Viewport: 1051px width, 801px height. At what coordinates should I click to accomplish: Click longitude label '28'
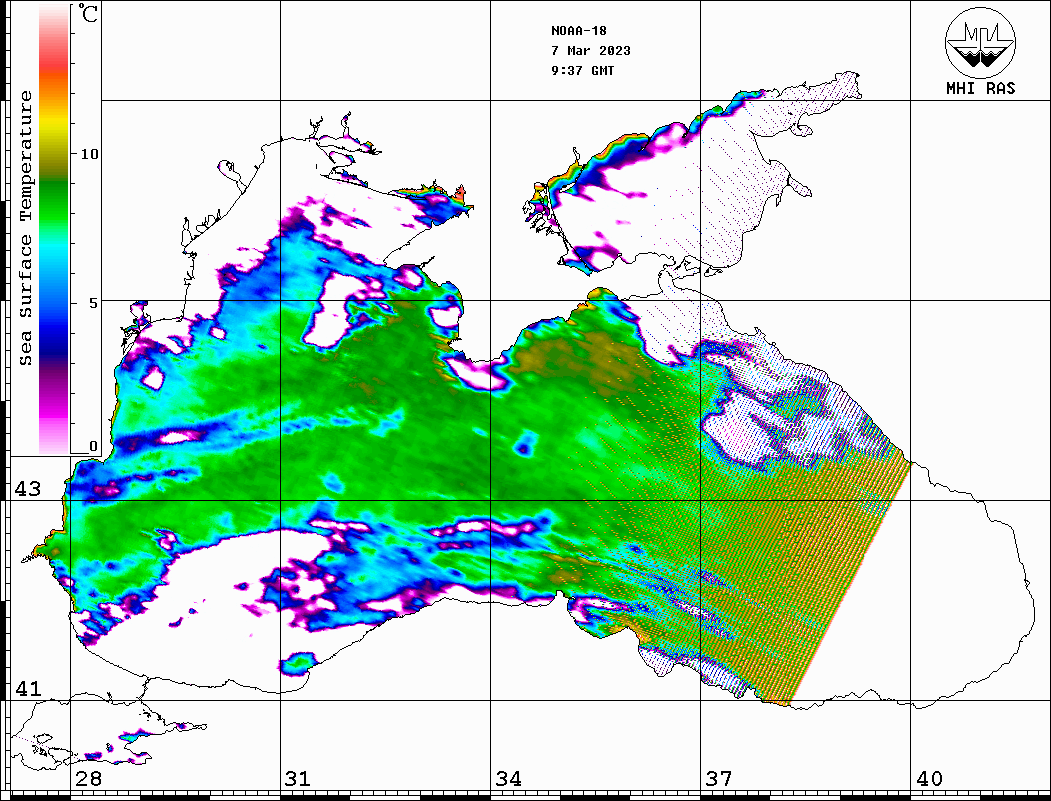point(88,779)
